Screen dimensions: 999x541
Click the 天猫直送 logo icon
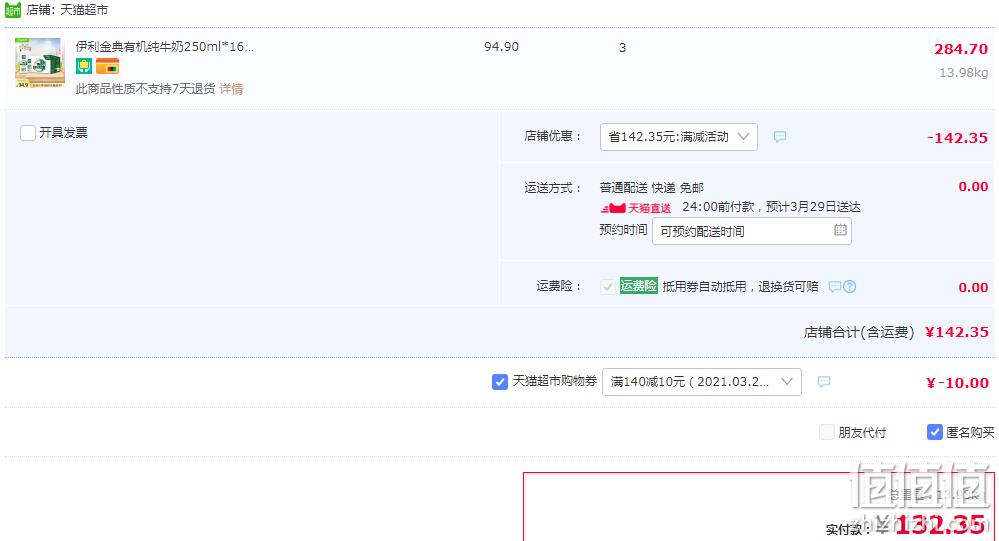636,208
